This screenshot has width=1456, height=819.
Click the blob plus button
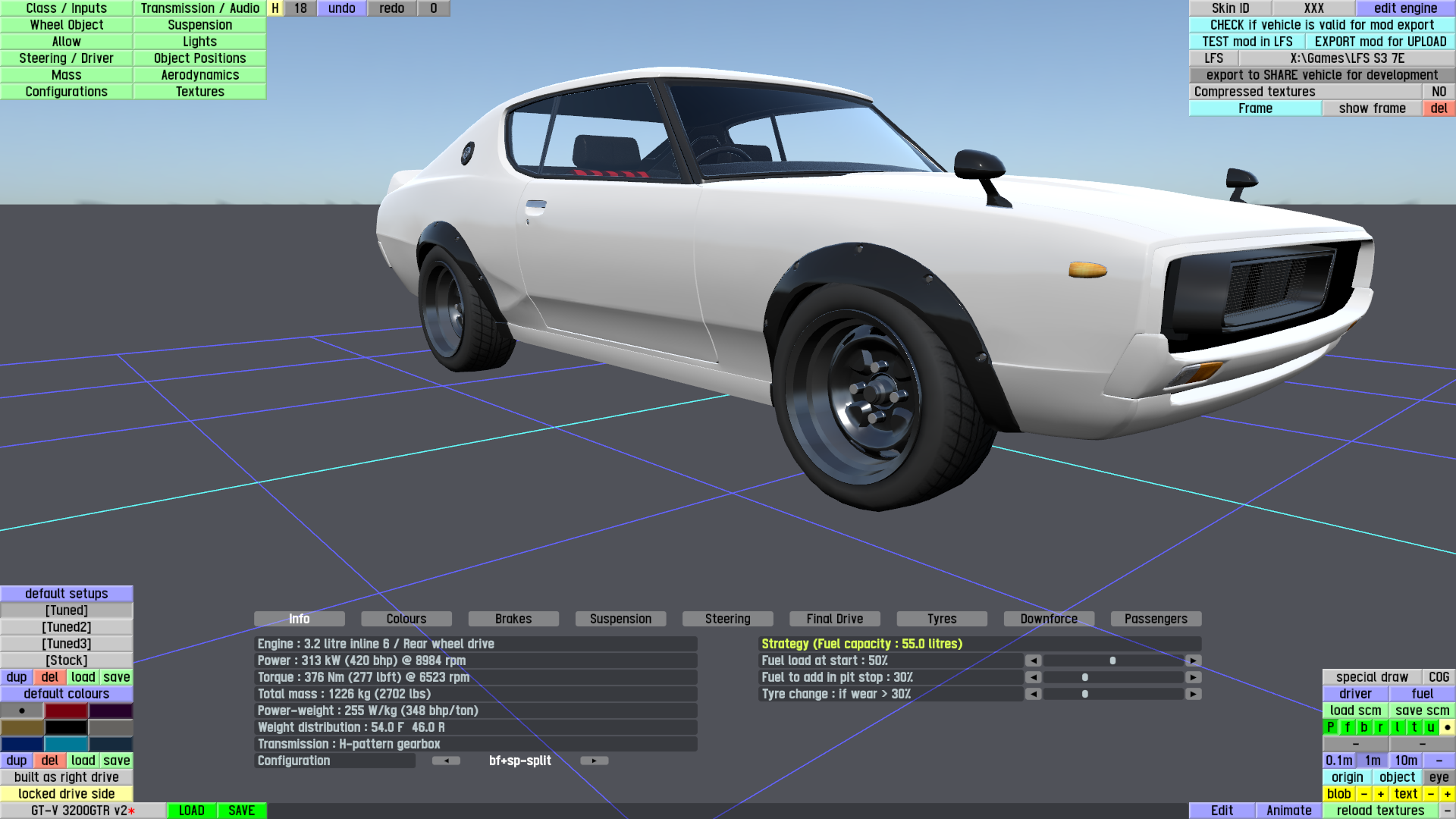point(1380,794)
